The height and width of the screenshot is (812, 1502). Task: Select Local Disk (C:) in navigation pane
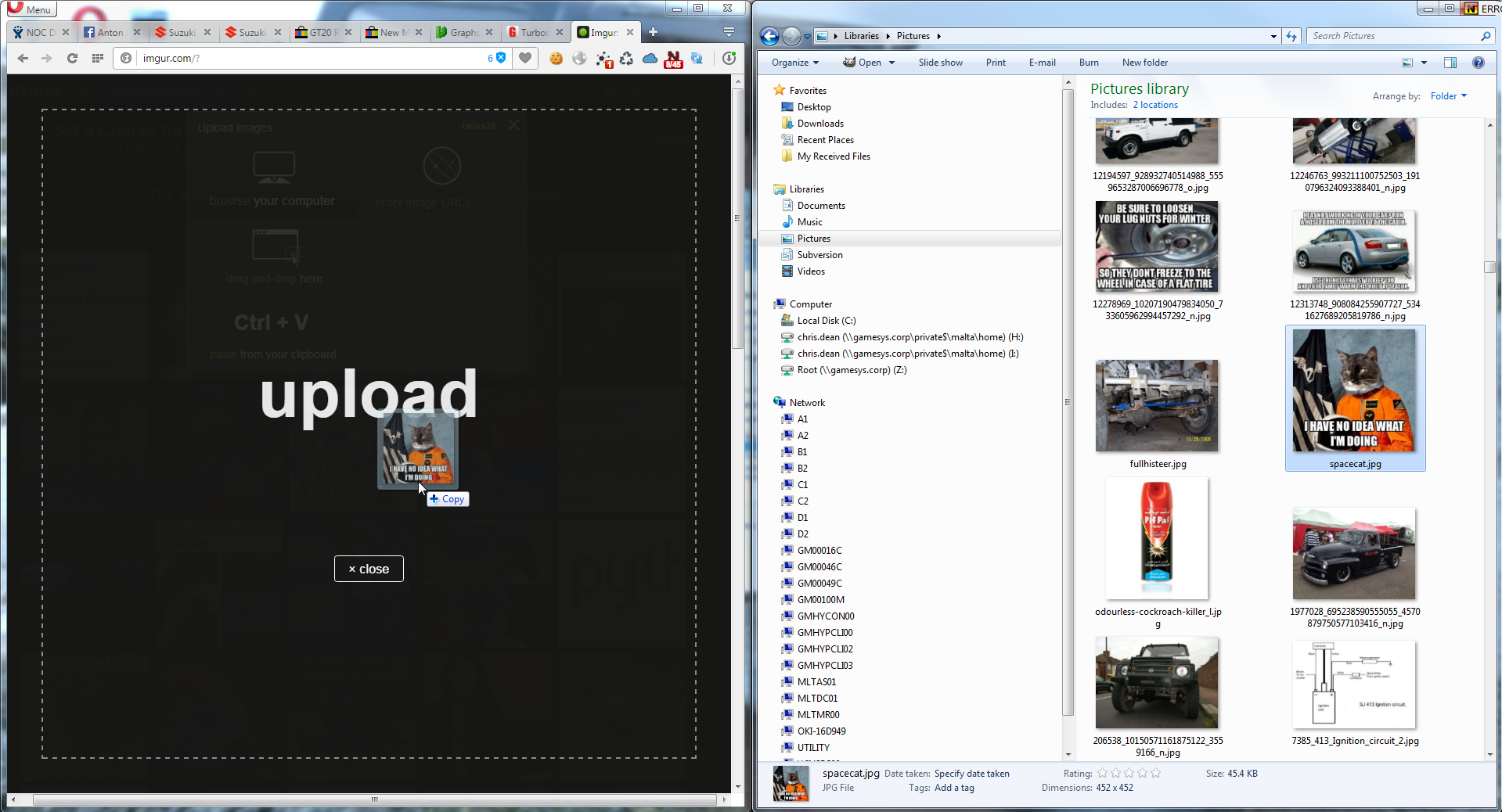click(x=827, y=321)
